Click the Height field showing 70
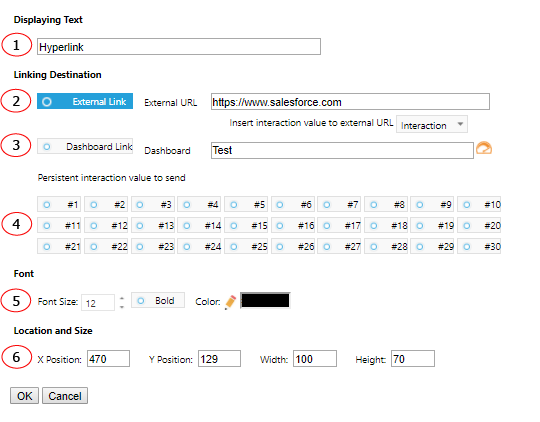This screenshot has width=540, height=422. click(x=413, y=359)
